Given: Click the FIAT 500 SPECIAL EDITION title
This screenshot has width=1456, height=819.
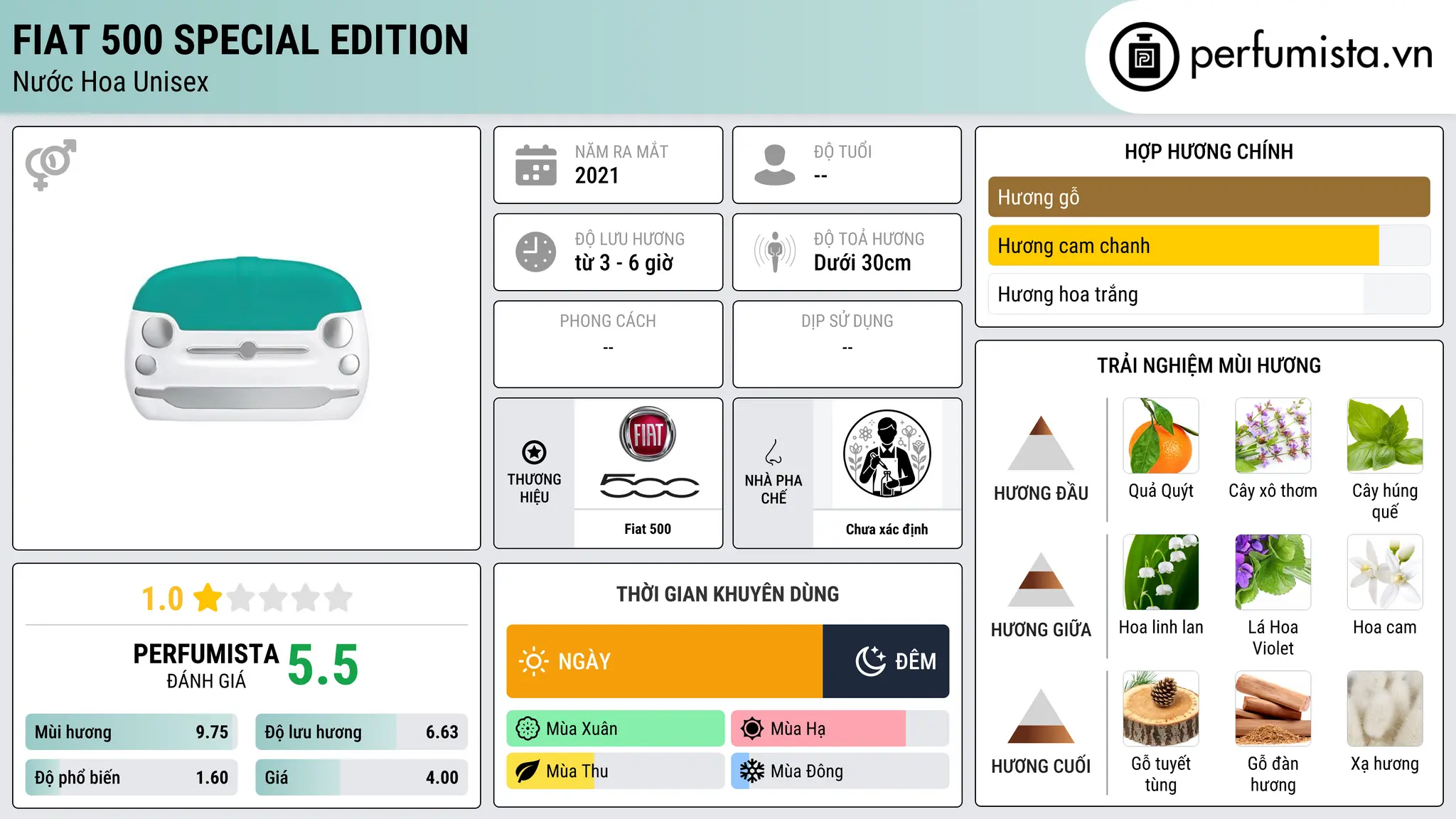Looking at the screenshot, I should pyautogui.click(x=241, y=40).
